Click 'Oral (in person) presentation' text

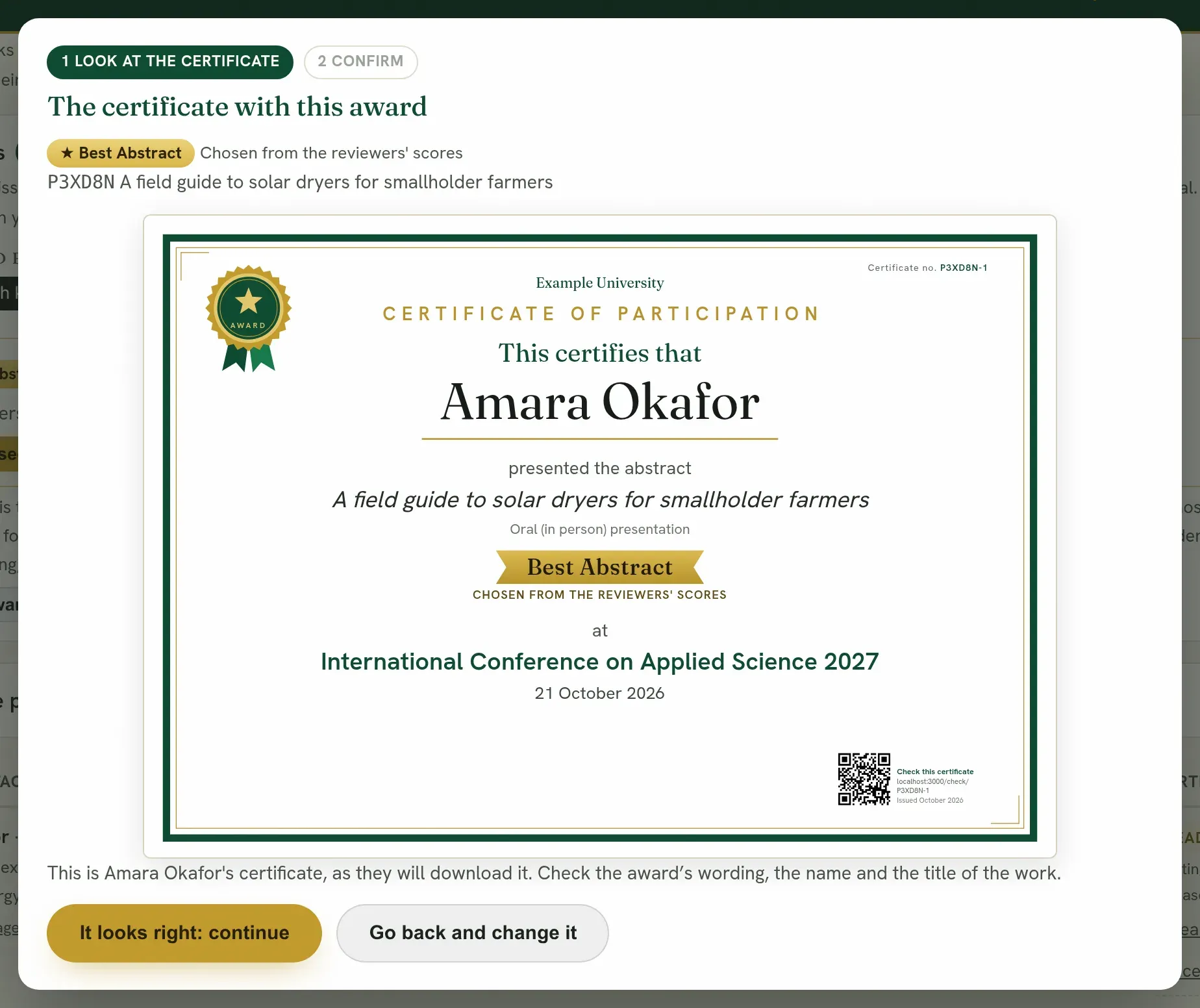600,529
